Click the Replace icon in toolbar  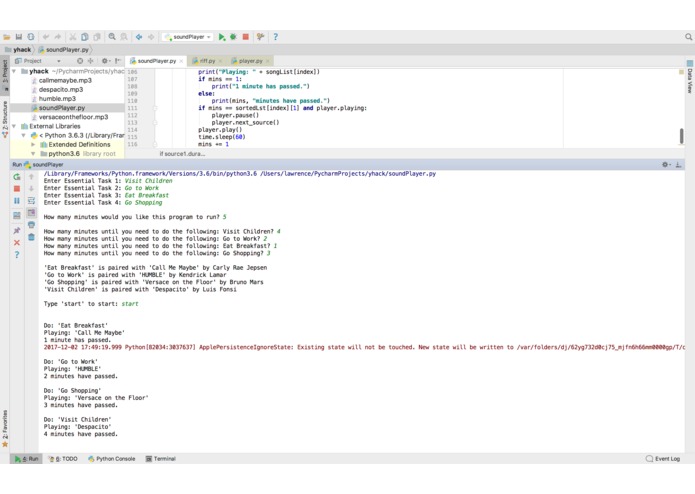tap(124, 37)
